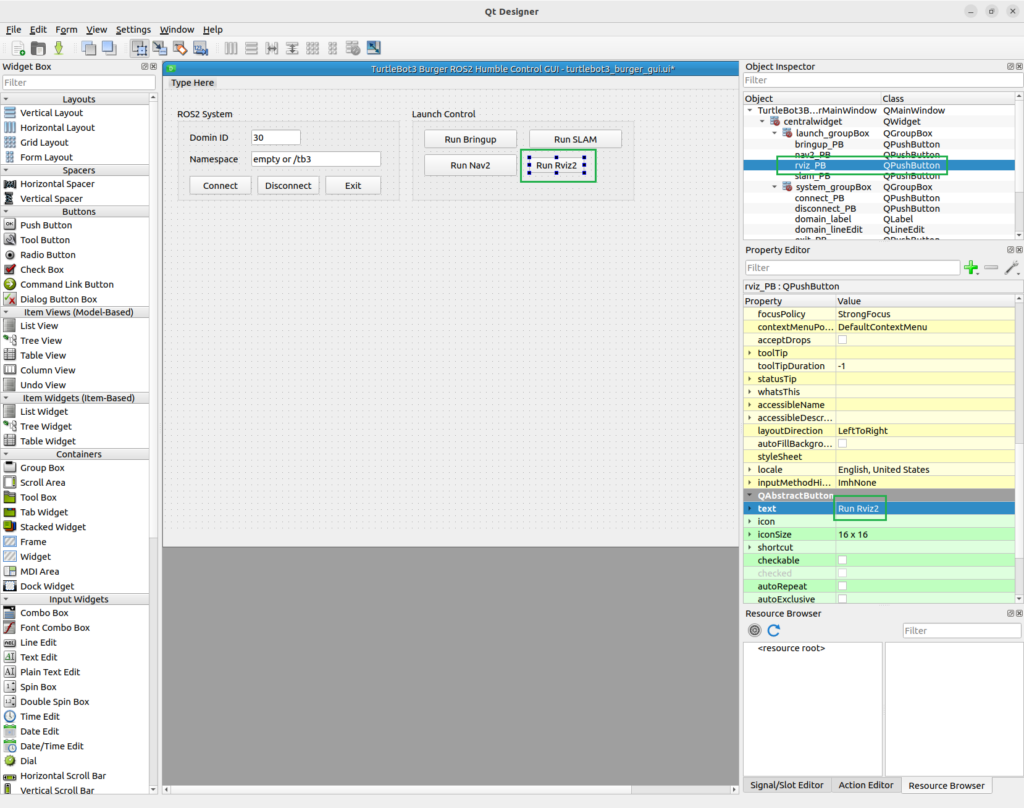Image resolution: width=1024 pixels, height=808 pixels.
Task: Expand the iconSize property row
Action: [x=750, y=534]
